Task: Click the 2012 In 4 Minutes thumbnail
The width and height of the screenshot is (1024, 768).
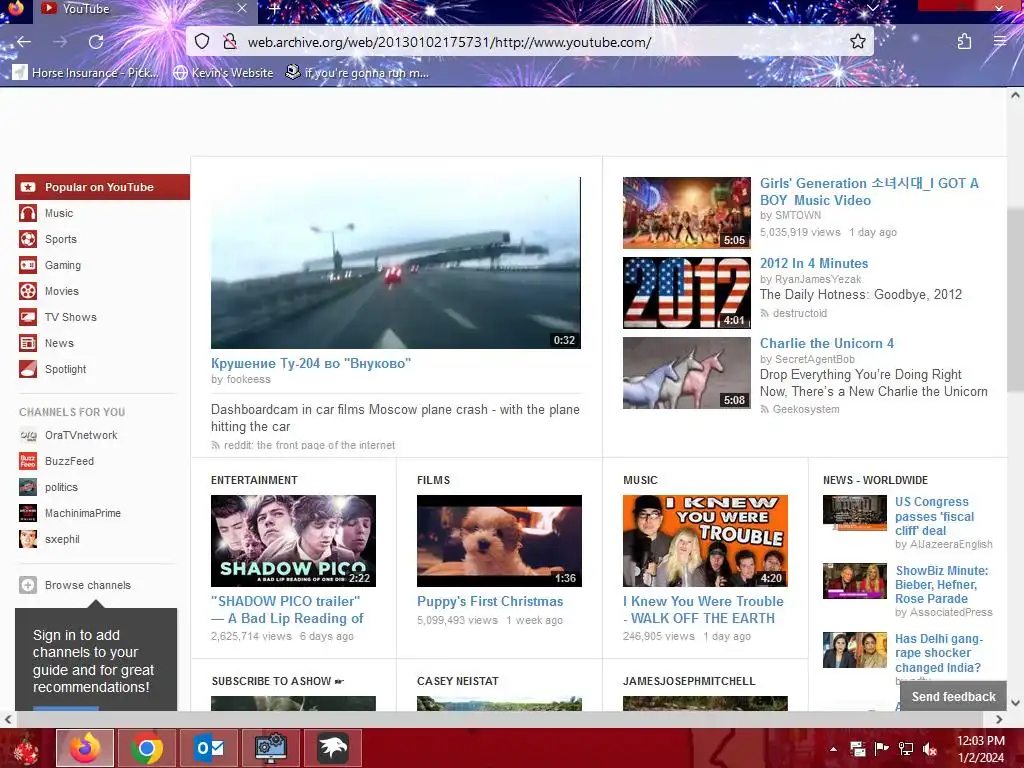Action: click(x=686, y=293)
